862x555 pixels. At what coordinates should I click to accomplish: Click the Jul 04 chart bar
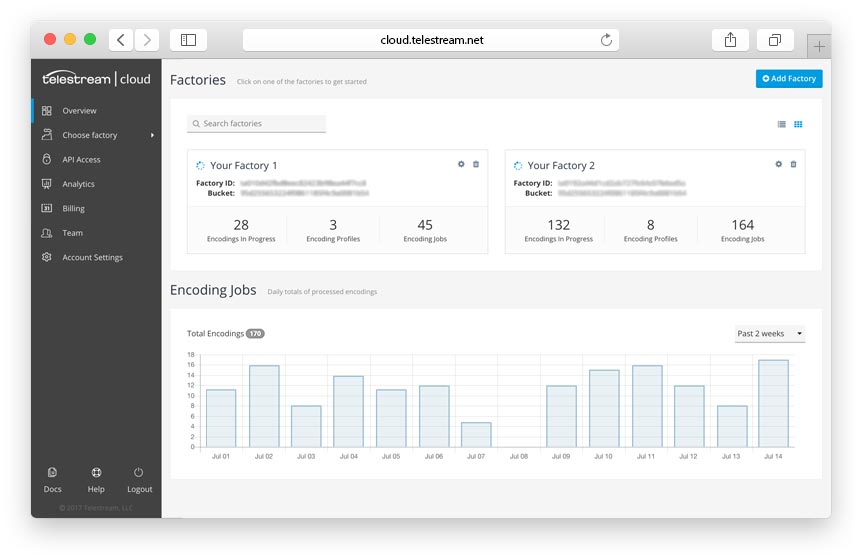(x=349, y=412)
